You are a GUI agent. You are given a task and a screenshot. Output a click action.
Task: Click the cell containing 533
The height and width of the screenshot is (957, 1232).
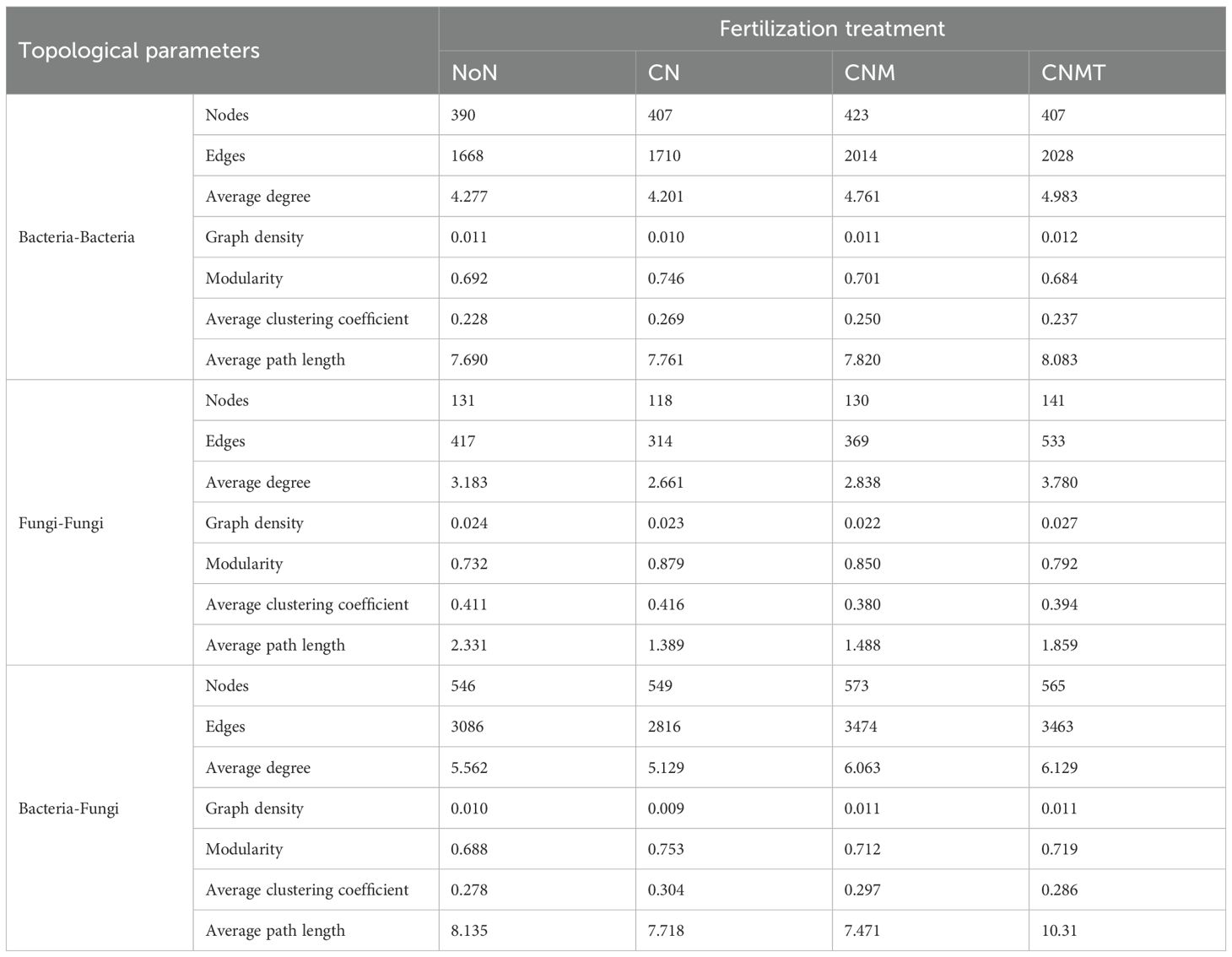(x=1053, y=441)
